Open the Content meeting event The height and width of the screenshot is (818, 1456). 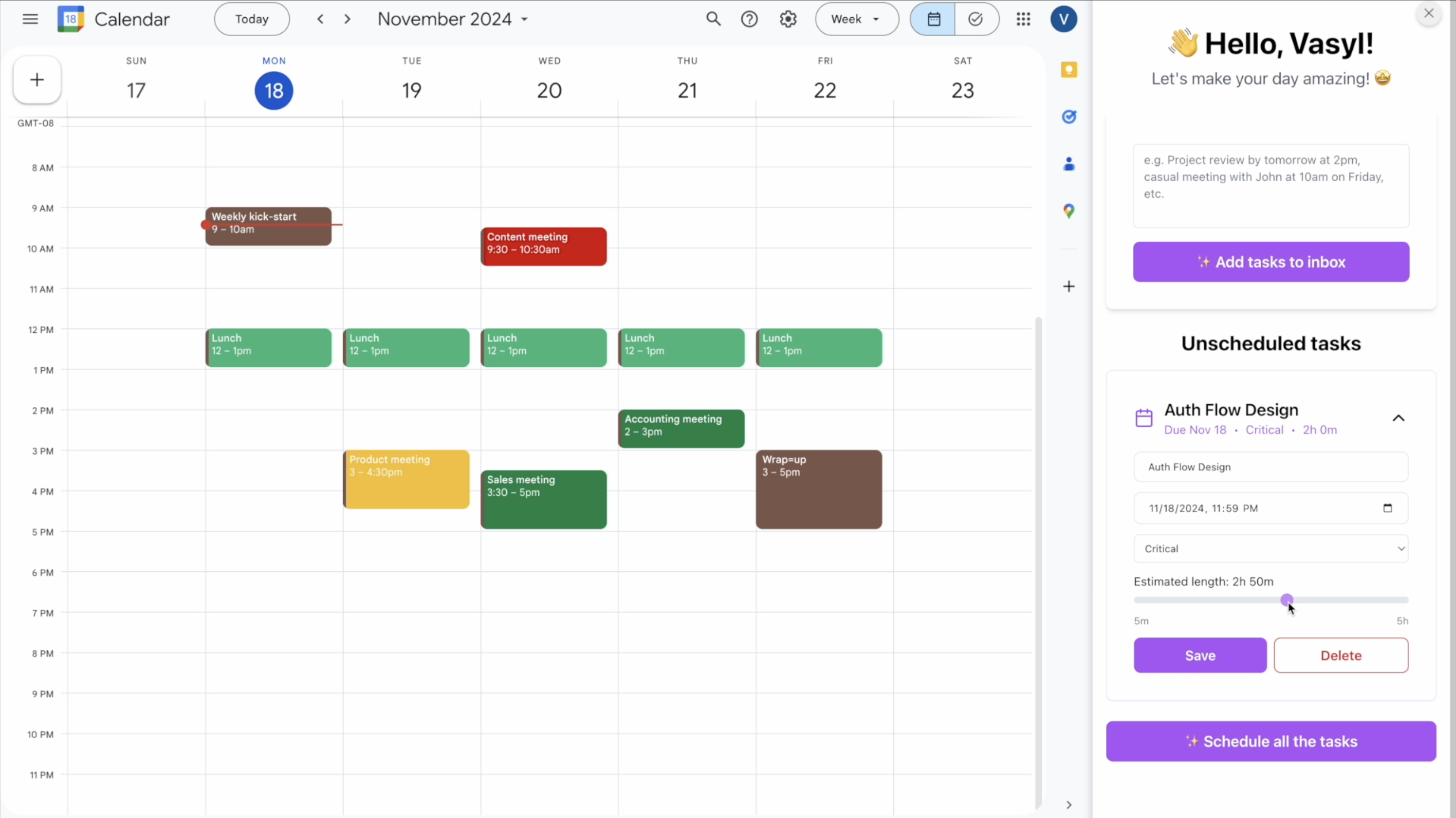tap(543, 247)
